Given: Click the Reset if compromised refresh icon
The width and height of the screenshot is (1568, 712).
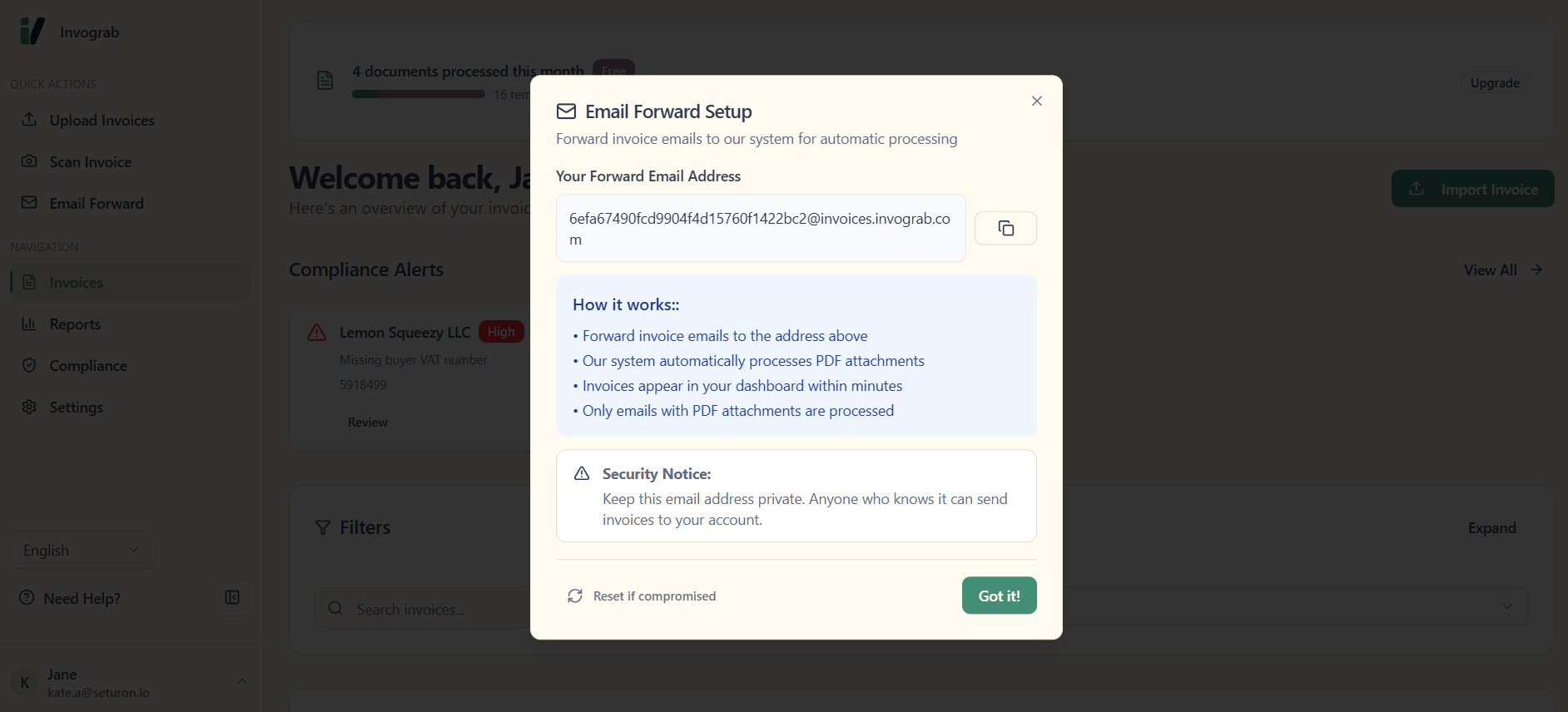Looking at the screenshot, I should (575, 596).
